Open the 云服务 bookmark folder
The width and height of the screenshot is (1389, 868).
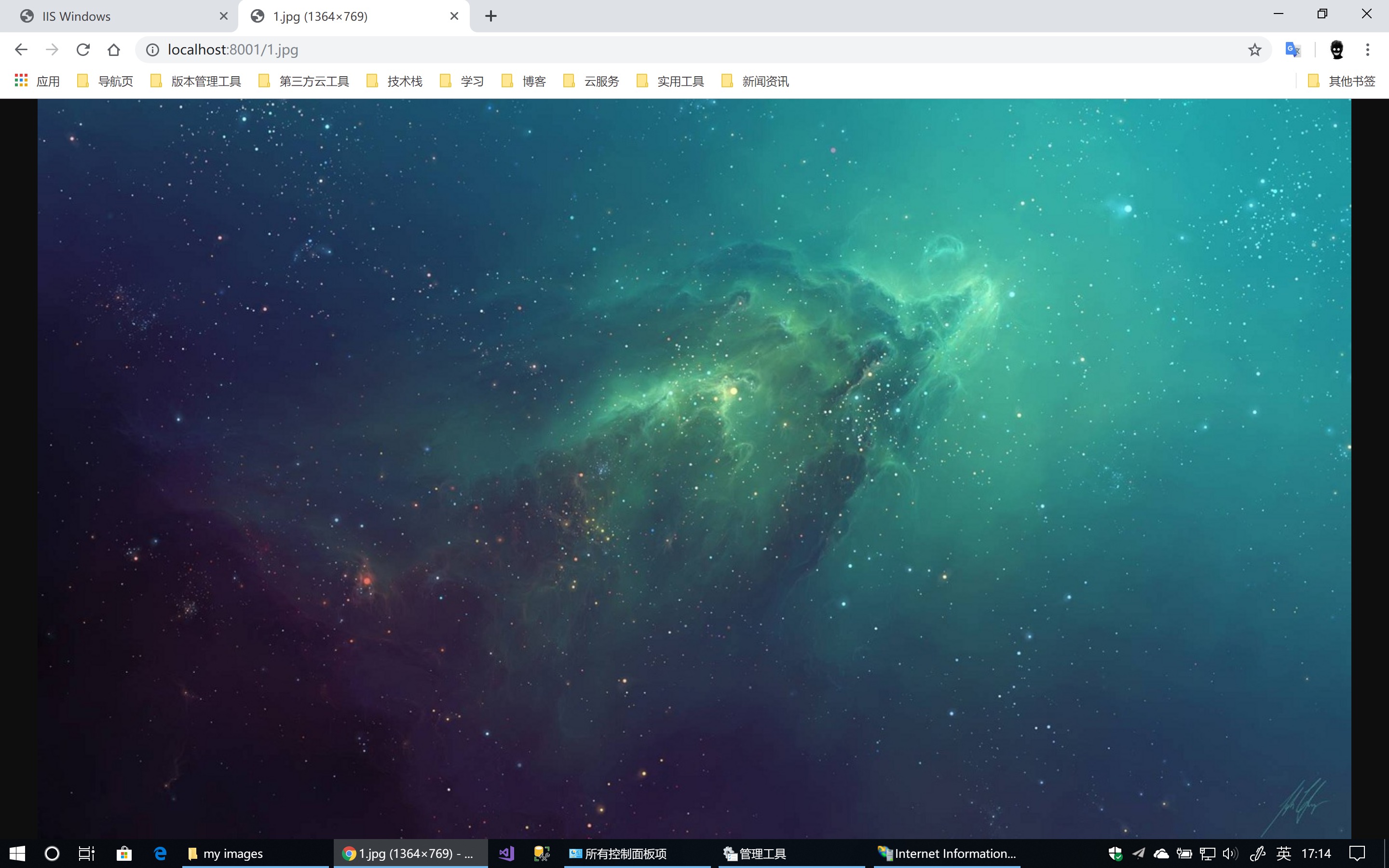pos(592,81)
